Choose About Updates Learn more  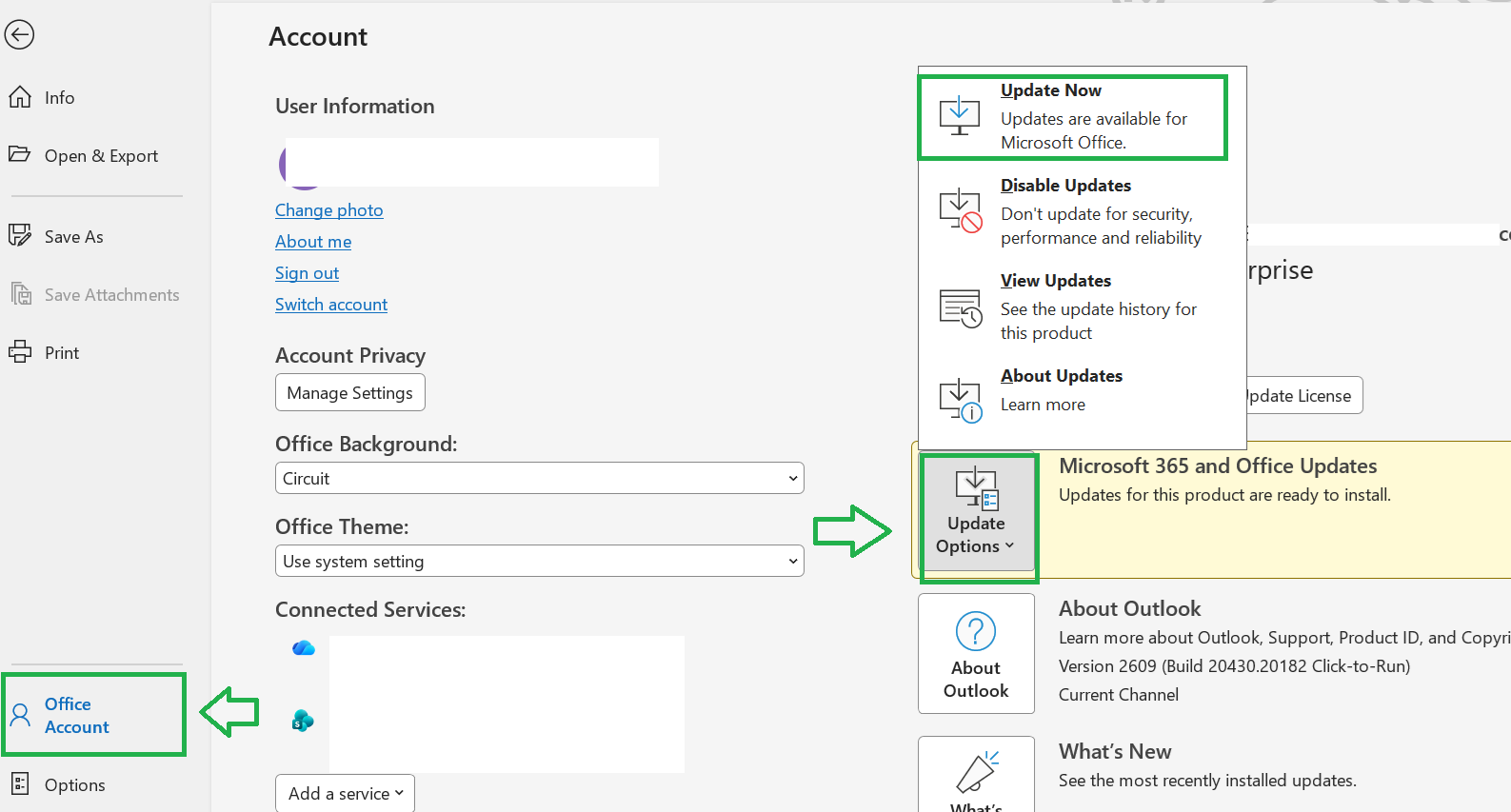click(1062, 390)
